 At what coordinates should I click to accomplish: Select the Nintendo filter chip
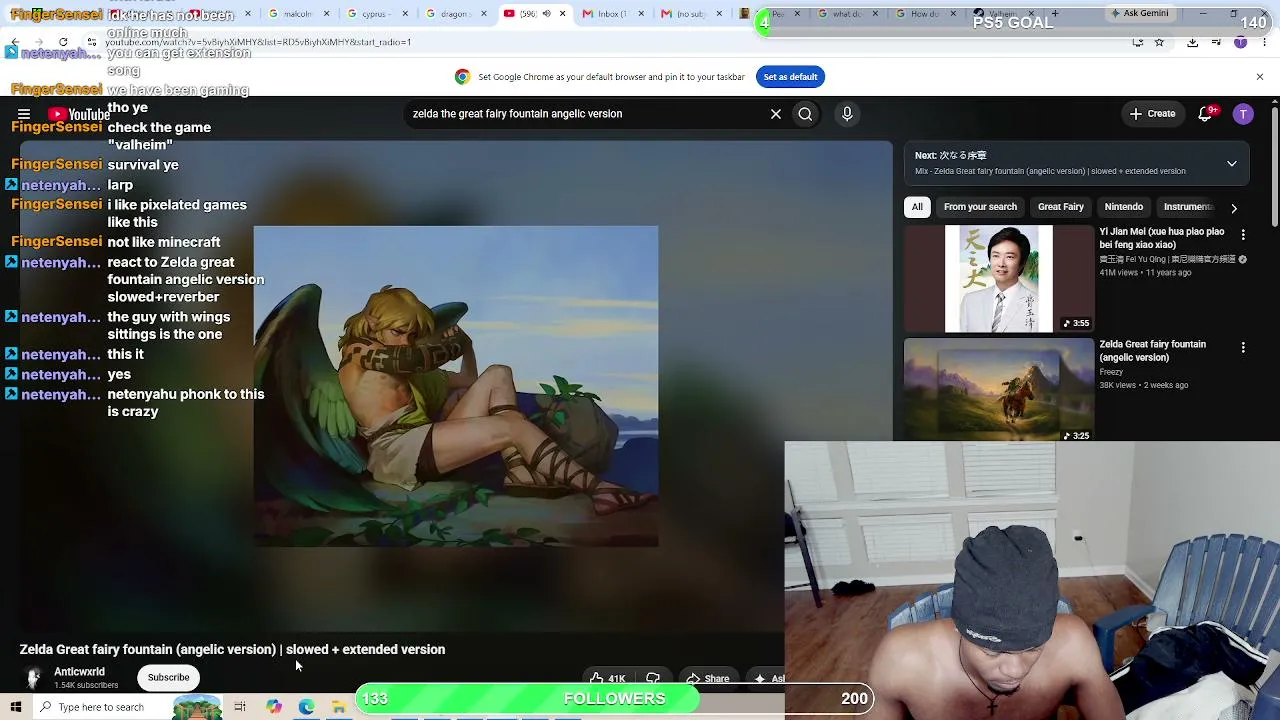pyautogui.click(x=1124, y=207)
